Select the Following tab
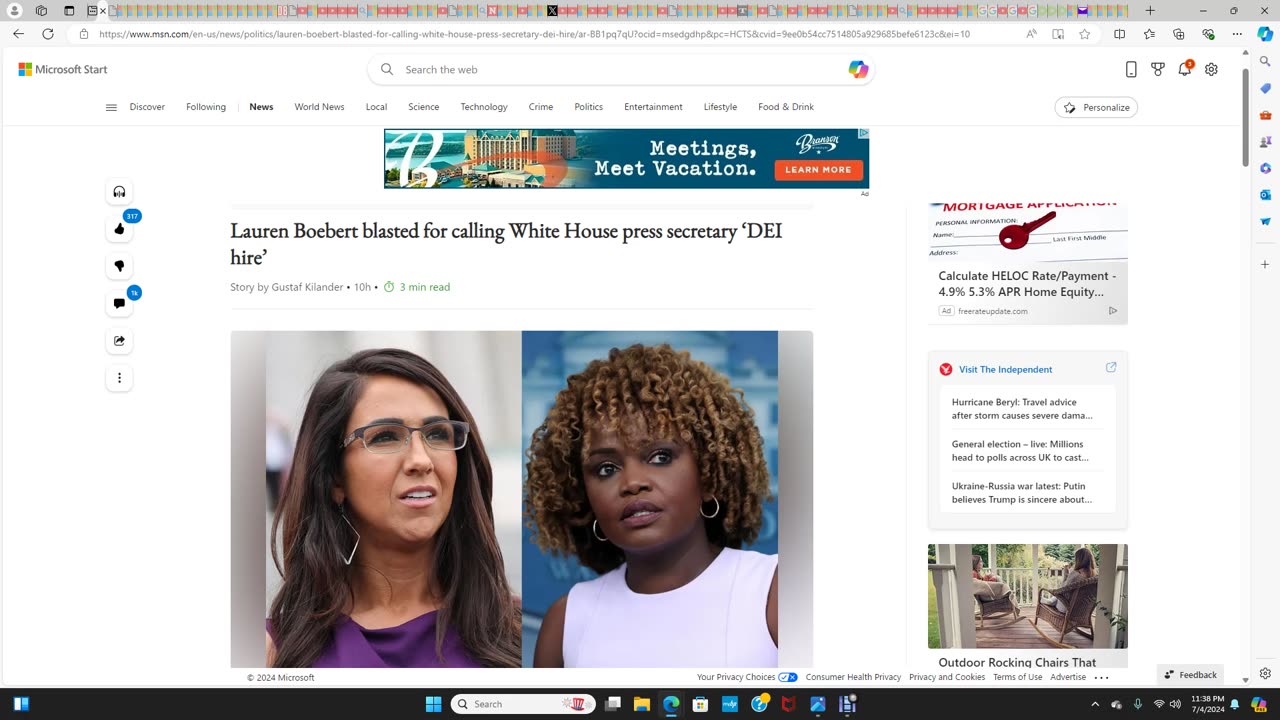Image resolution: width=1280 pixels, height=720 pixels. point(206,107)
